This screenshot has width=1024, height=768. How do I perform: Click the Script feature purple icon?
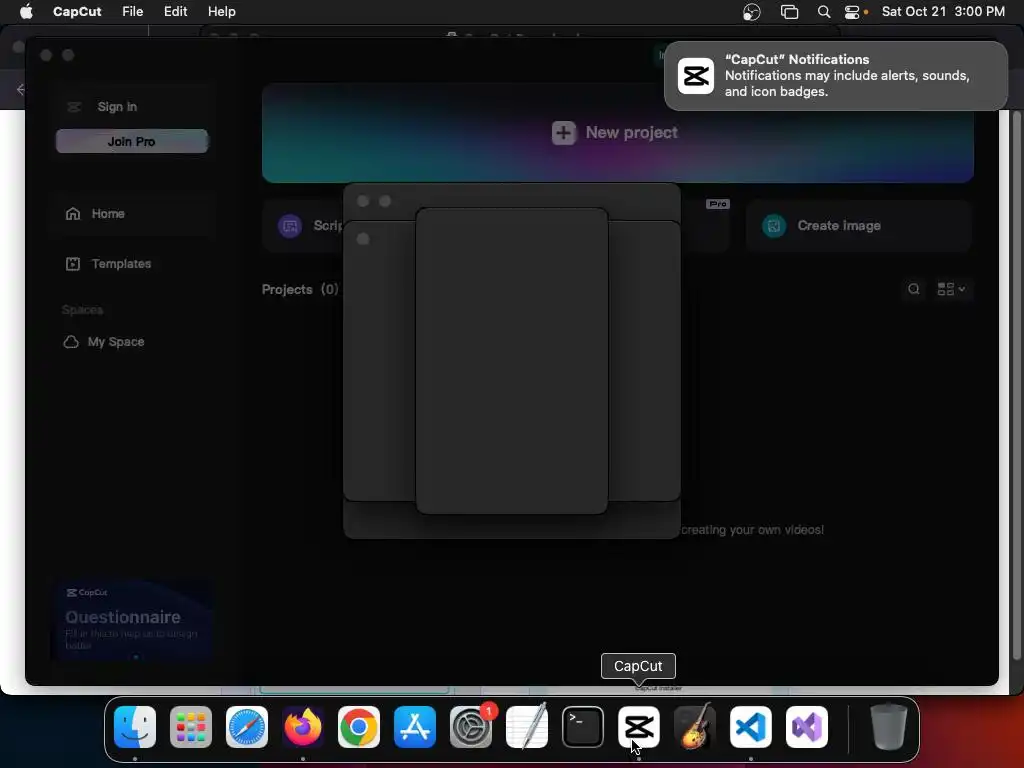tap(290, 226)
